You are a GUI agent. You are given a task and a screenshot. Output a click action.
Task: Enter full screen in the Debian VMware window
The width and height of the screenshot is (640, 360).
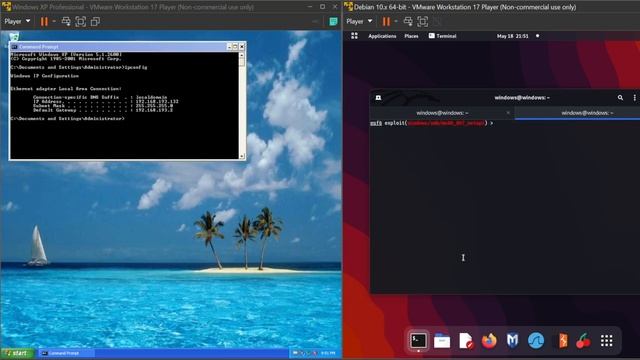tap(422, 21)
